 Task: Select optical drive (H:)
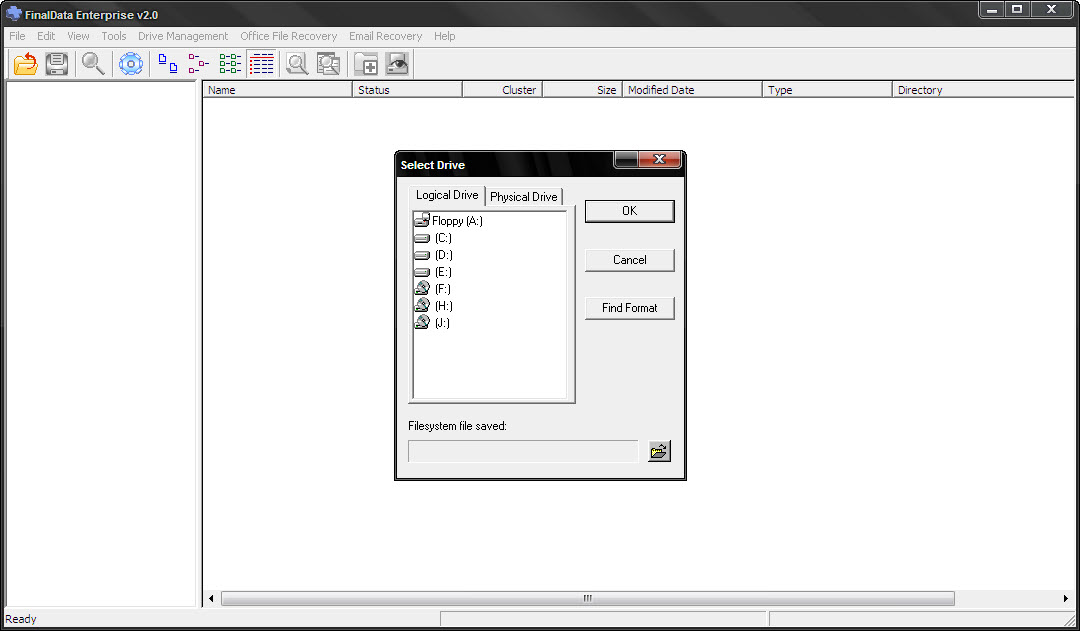coord(433,306)
